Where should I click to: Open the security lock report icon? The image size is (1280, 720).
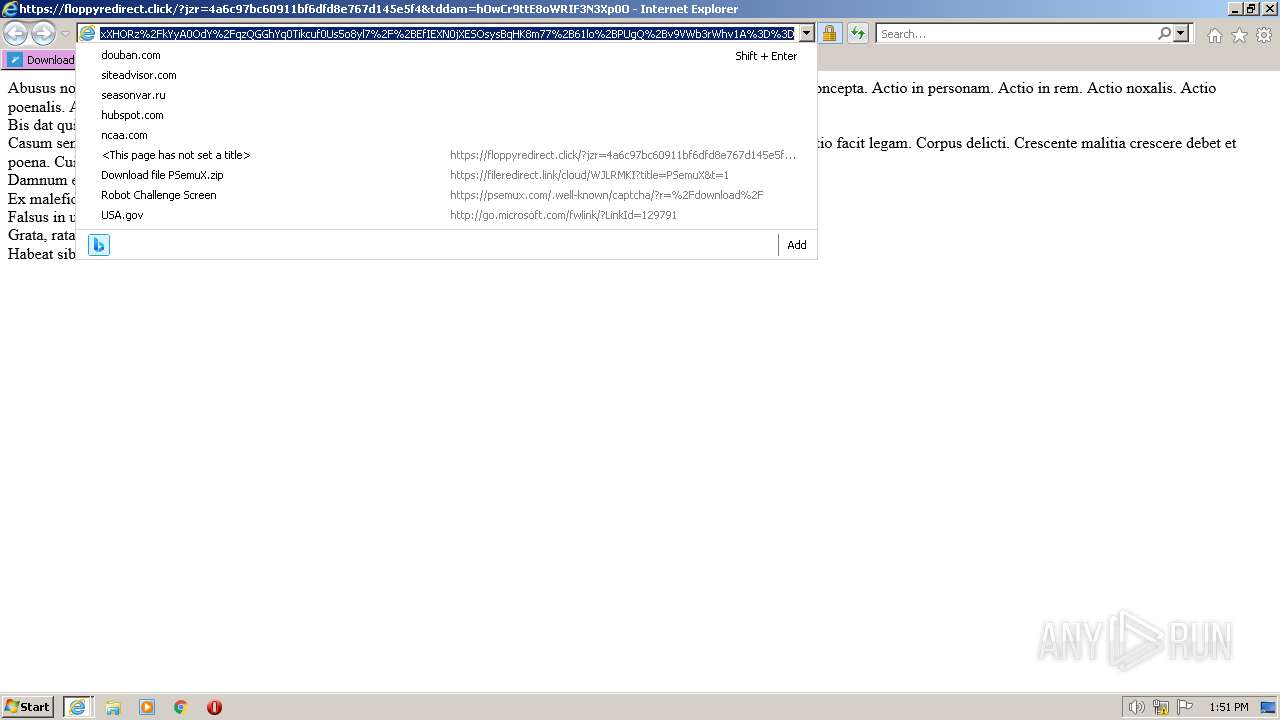(x=829, y=33)
